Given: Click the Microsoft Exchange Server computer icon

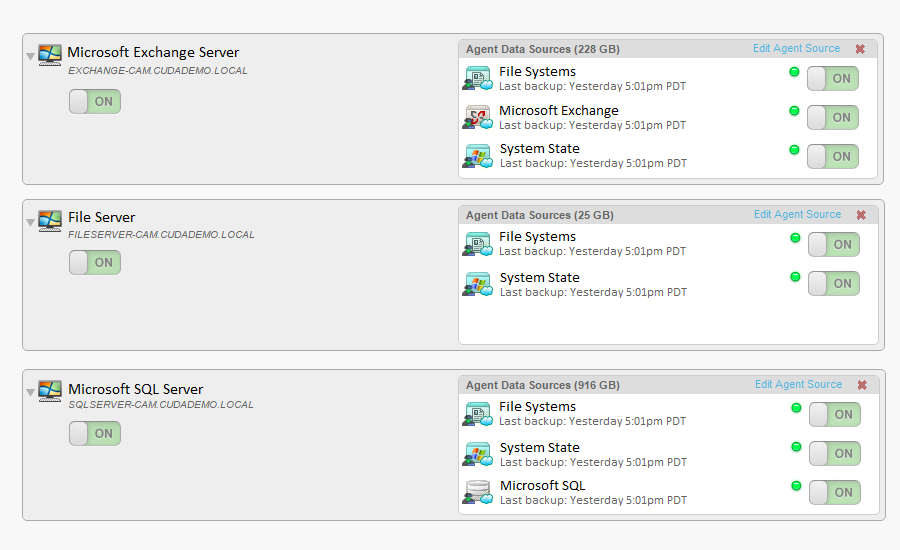Looking at the screenshot, I should pyautogui.click(x=50, y=54).
